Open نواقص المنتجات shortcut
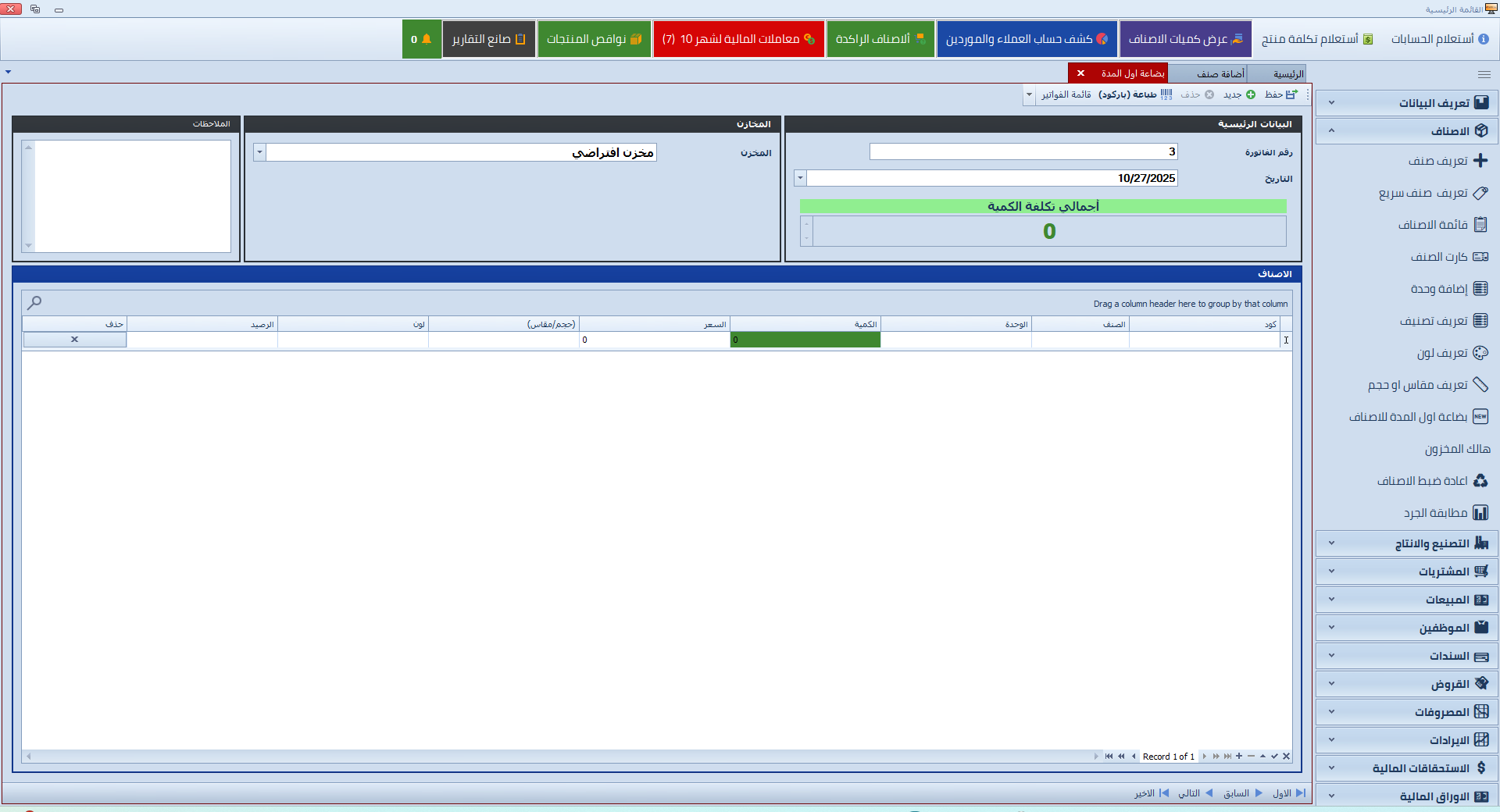This screenshot has width=1500, height=812. (594, 39)
